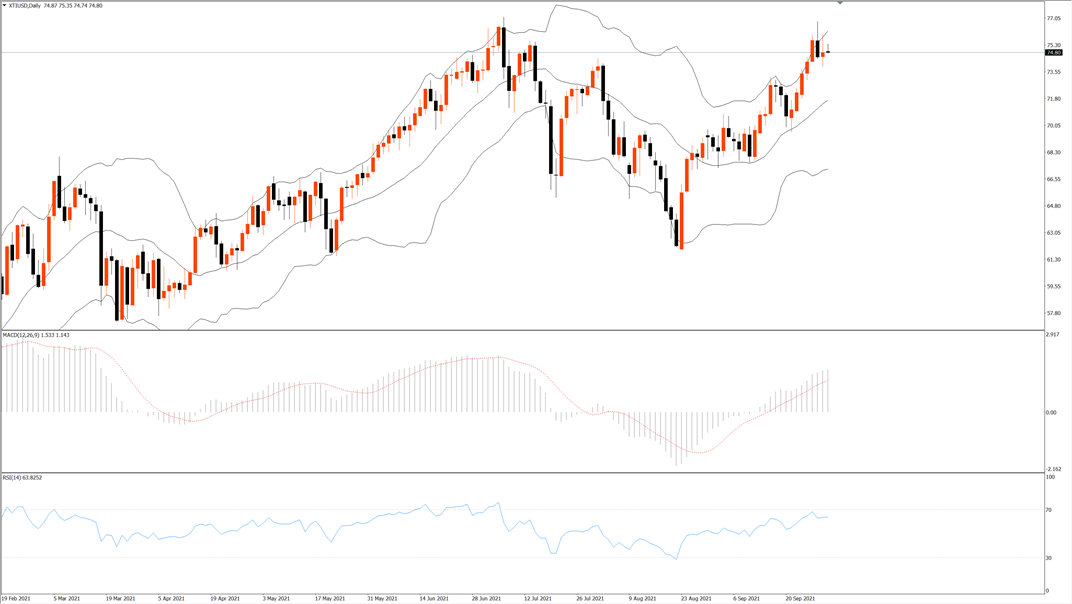This screenshot has height=604, width=1072.
Task: Click the -2.162 value on MACD scale
Action: pos(1054,469)
